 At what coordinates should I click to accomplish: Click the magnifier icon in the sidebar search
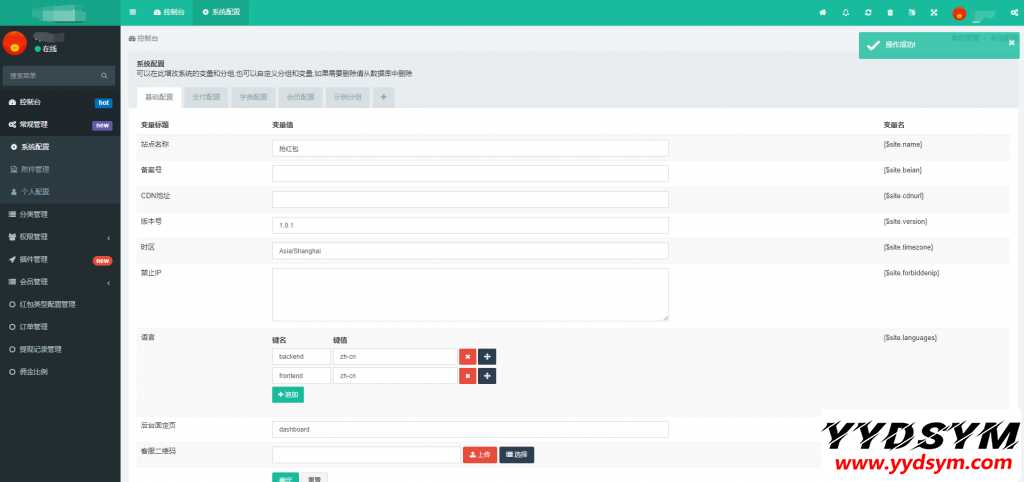point(104,76)
